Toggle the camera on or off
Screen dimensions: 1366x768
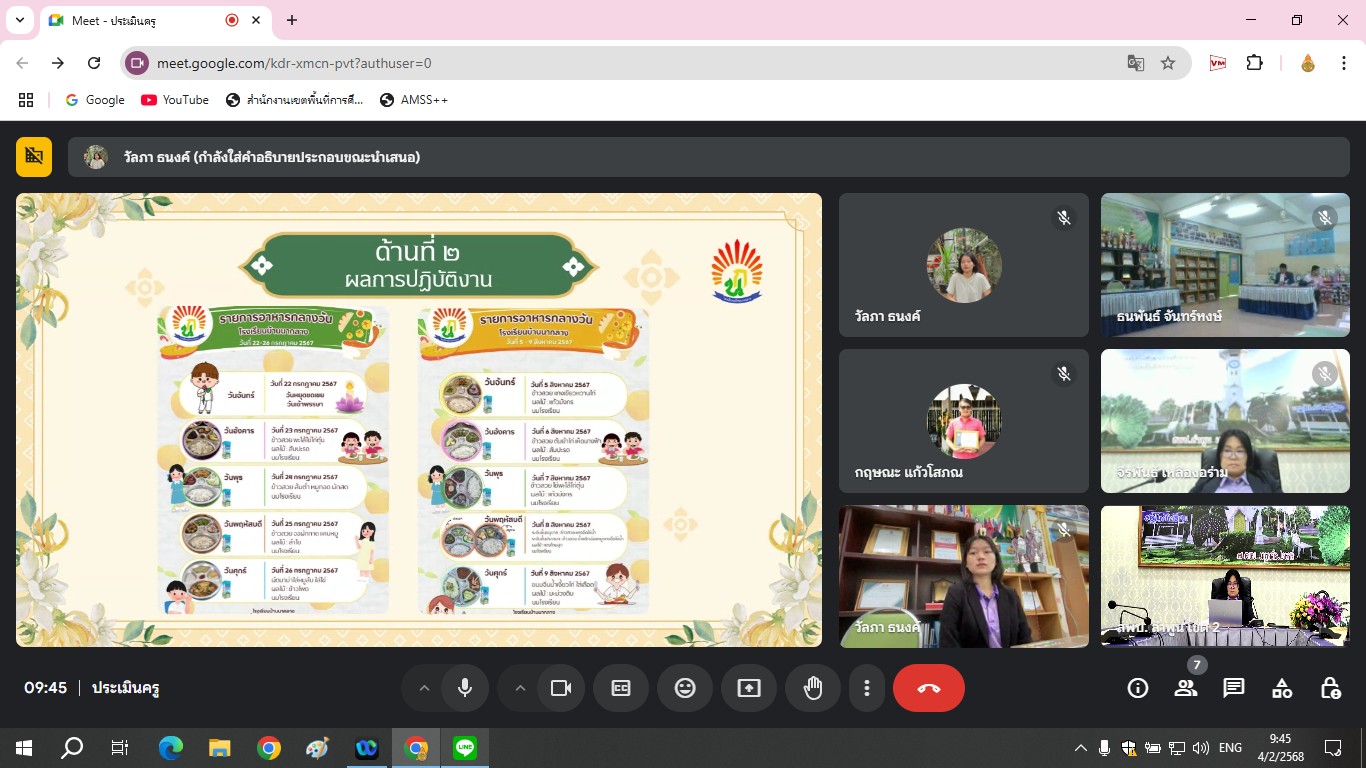(x=561, y=688)
